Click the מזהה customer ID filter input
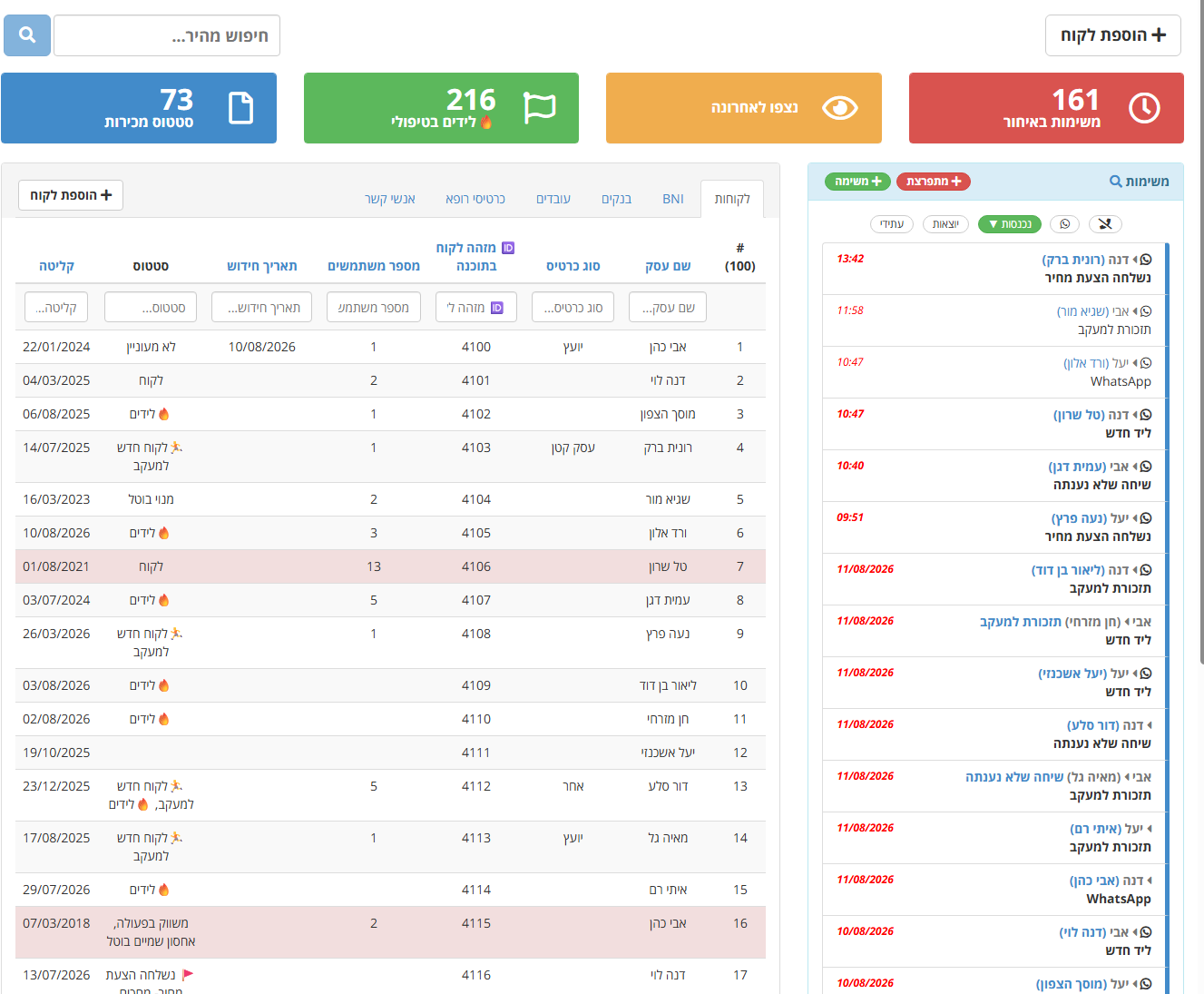This screenshot has height=994, width=1204. coord(476,308)
